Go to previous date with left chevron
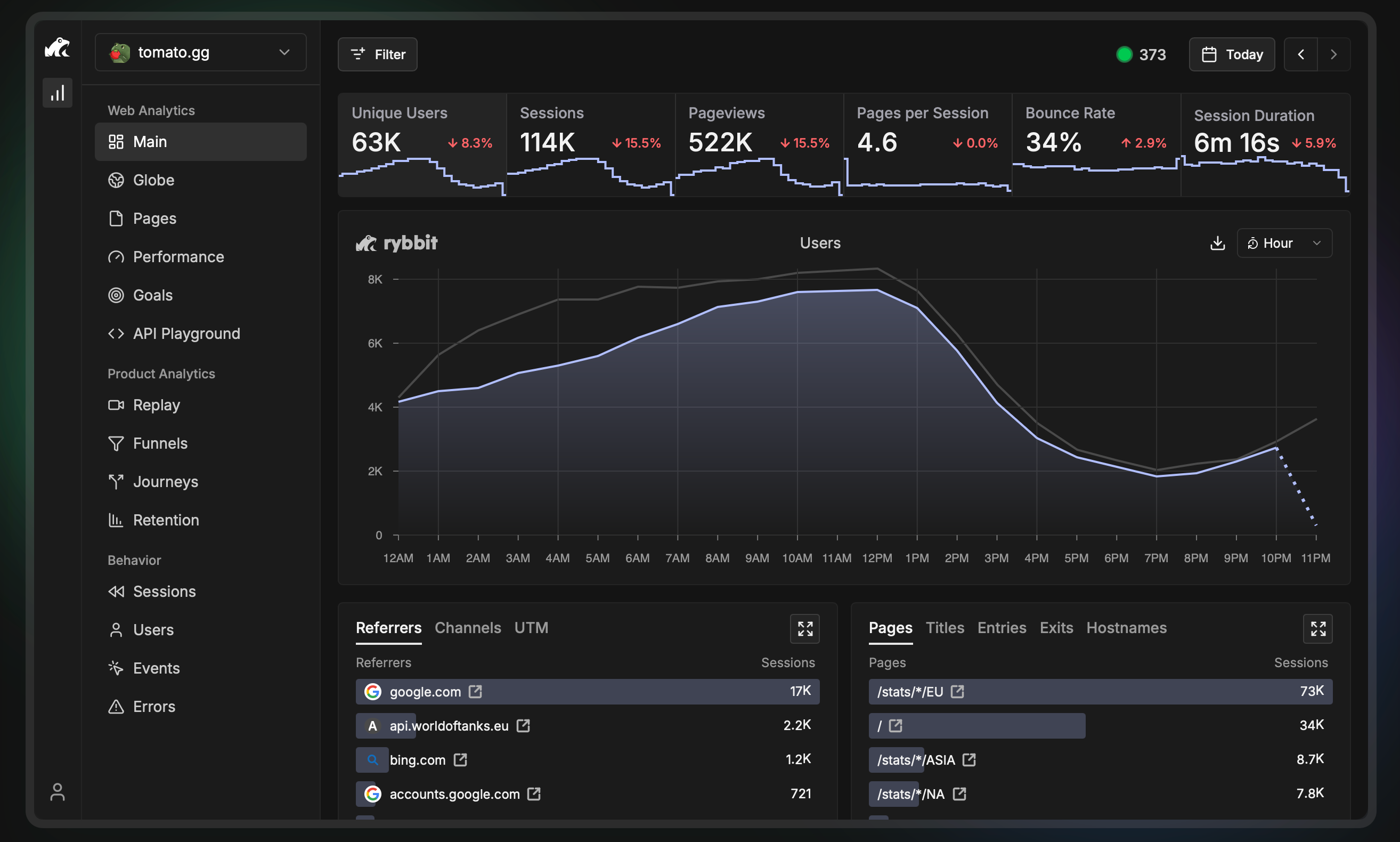 click(1301, 54)
